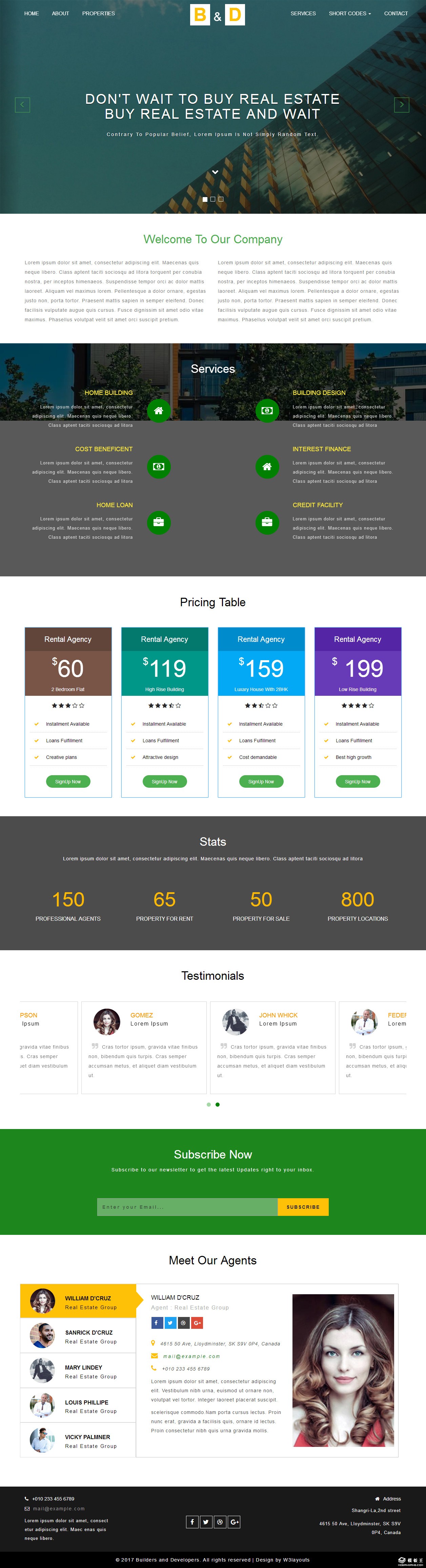Open agent's Twitter profile icon
426x1568 pixels.
tap(169, 1323)
